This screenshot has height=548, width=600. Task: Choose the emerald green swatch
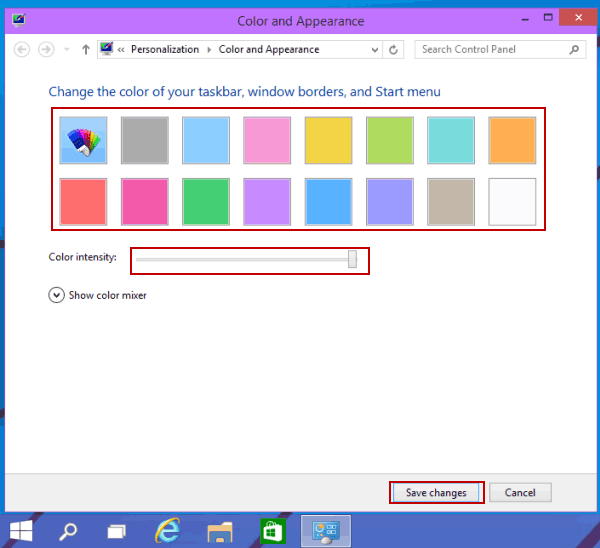[206, 202]
